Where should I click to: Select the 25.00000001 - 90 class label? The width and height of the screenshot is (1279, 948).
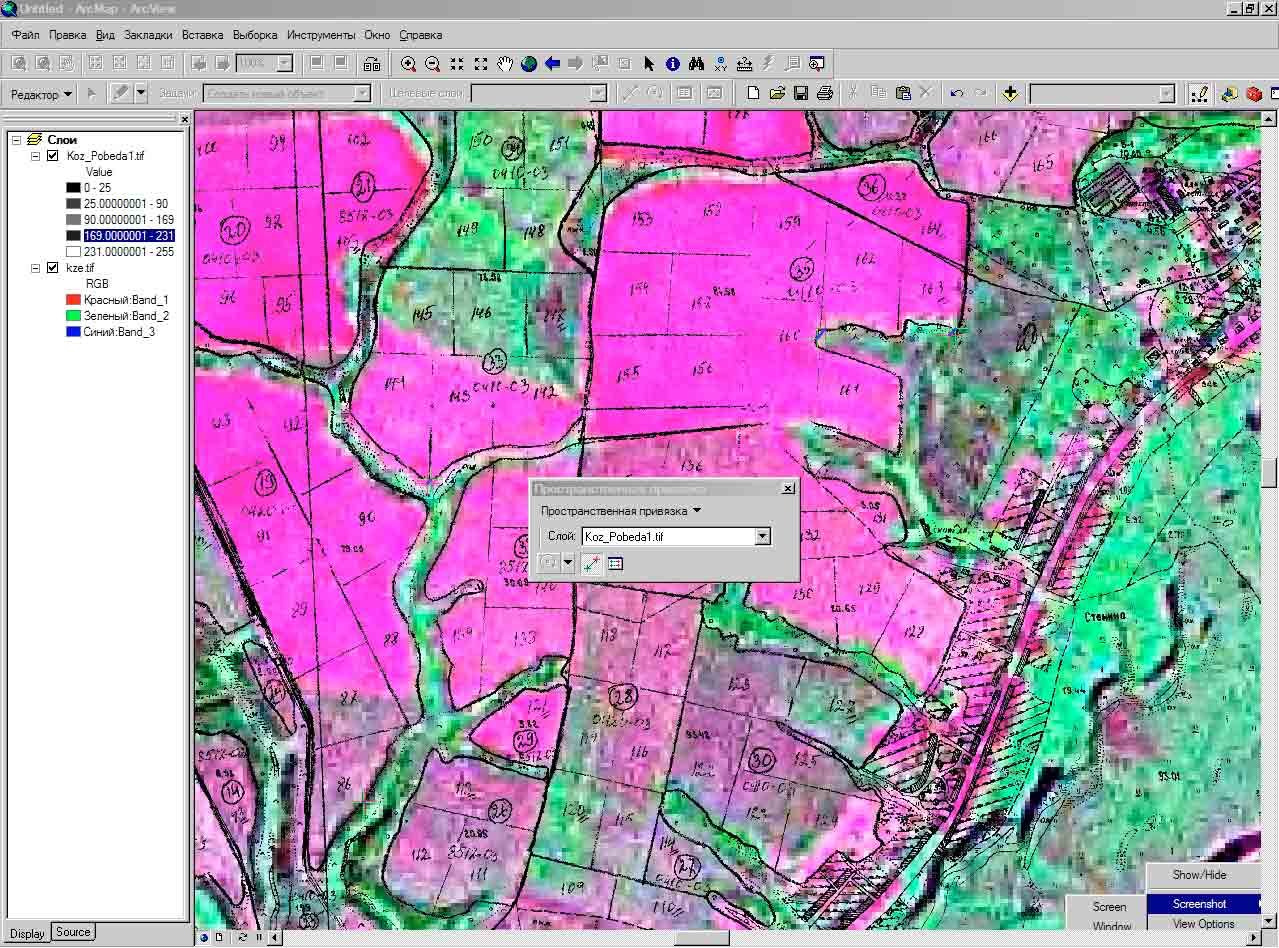tap(125, 204)
